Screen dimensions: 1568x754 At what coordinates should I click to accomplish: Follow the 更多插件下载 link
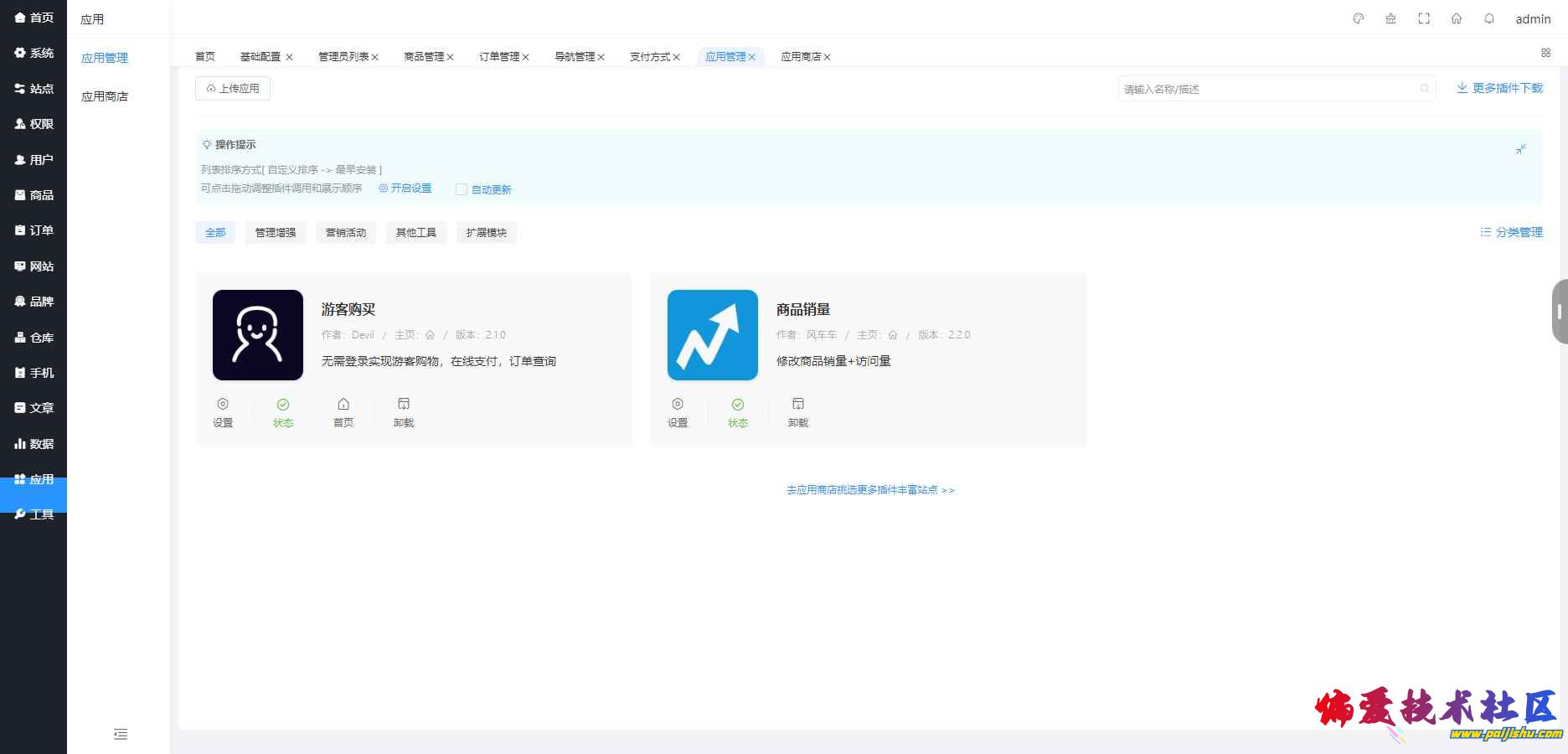(x=1499, y=88)
